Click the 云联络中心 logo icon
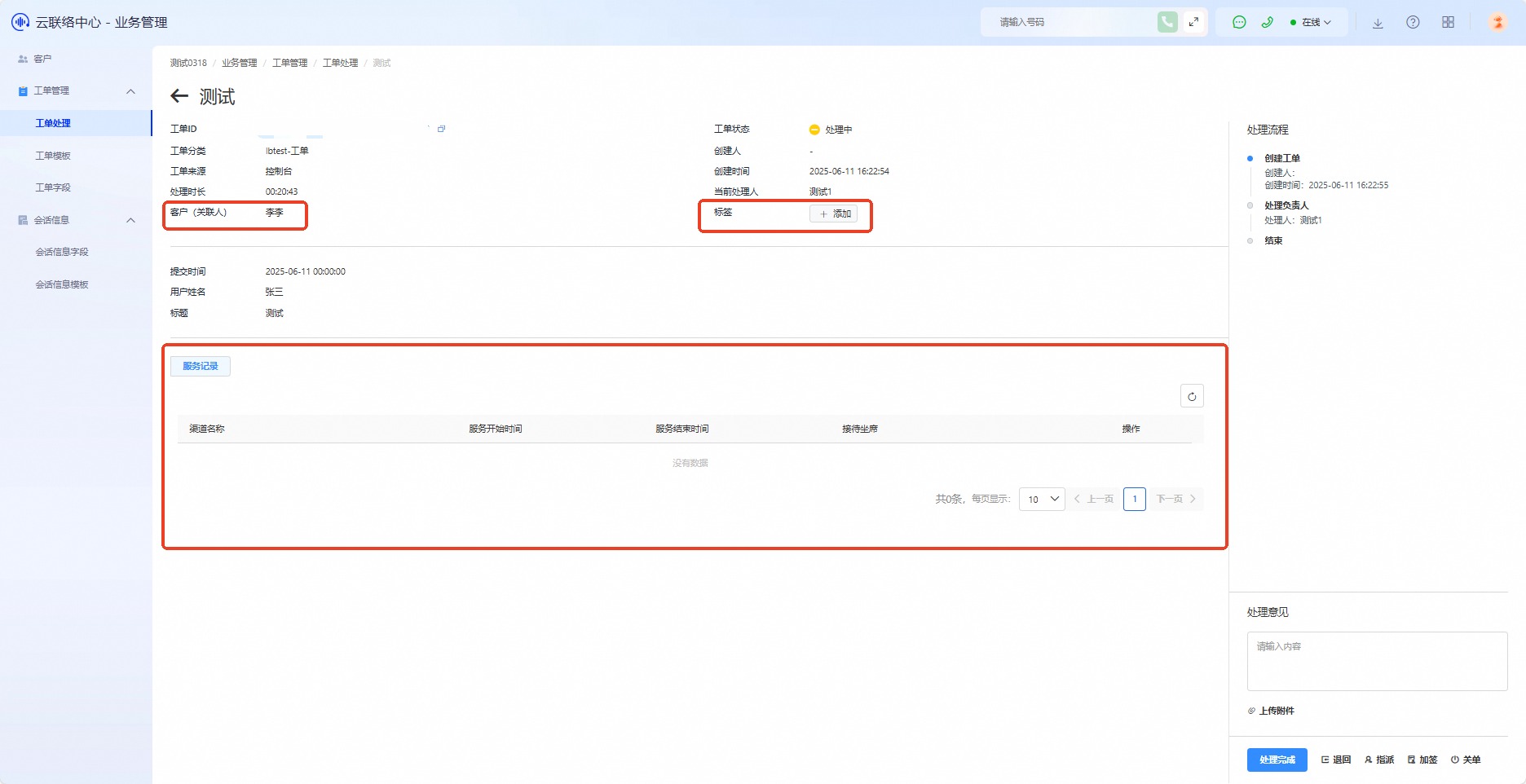 pyautogui.click(x=20, y=22)
